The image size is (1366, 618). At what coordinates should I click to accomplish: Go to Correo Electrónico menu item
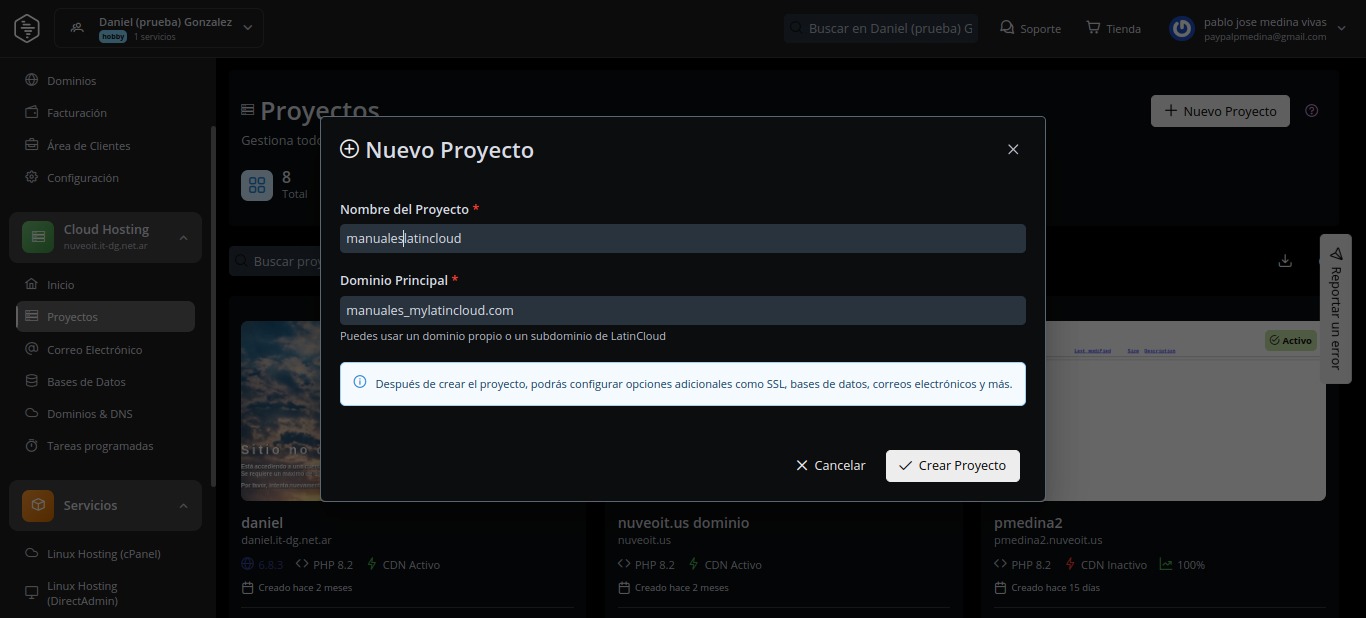tap(94, 350)
